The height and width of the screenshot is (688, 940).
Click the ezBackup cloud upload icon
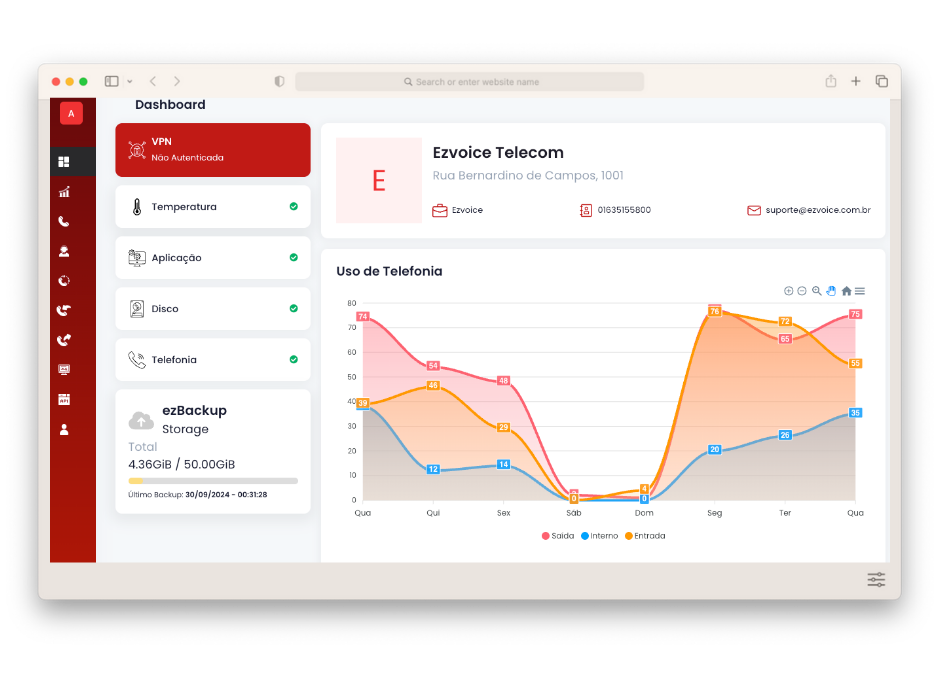[141, 421]
